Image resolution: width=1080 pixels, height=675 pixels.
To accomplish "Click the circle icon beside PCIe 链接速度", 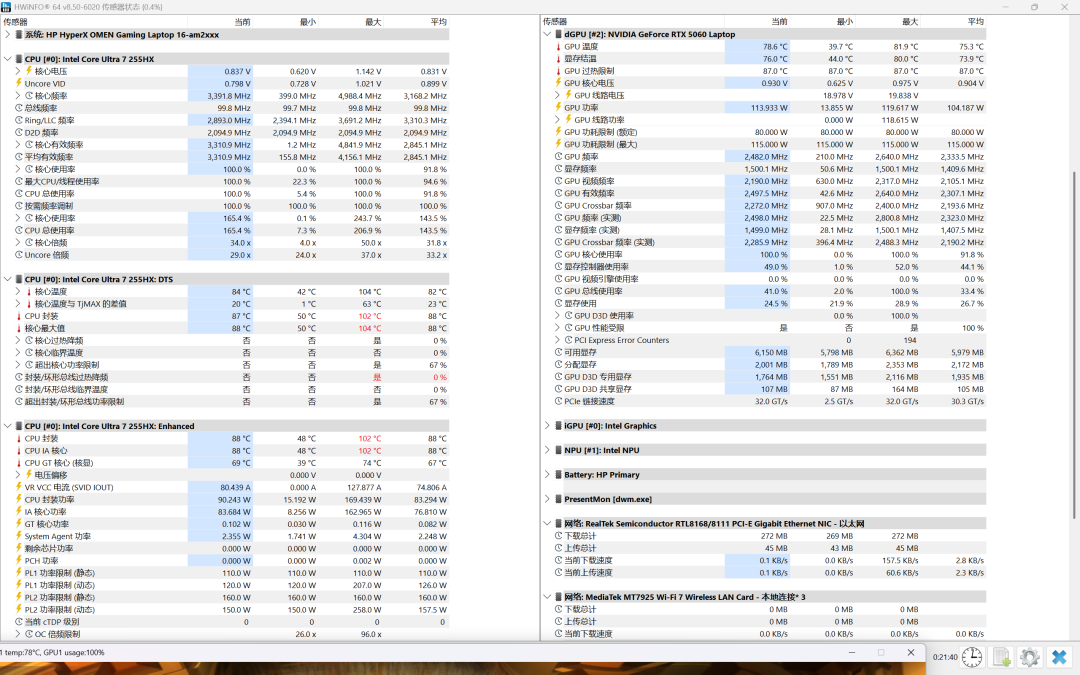I will pos(559,401).
